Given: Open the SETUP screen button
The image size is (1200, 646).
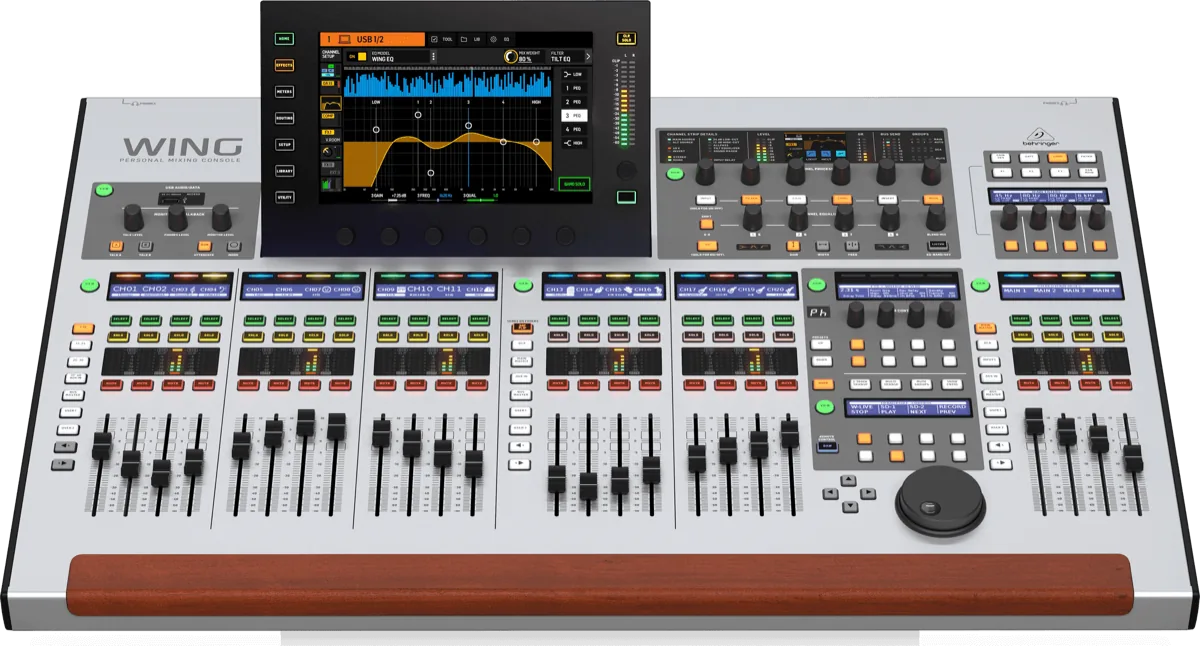Looking at the screenshot, I should (284, 145).
